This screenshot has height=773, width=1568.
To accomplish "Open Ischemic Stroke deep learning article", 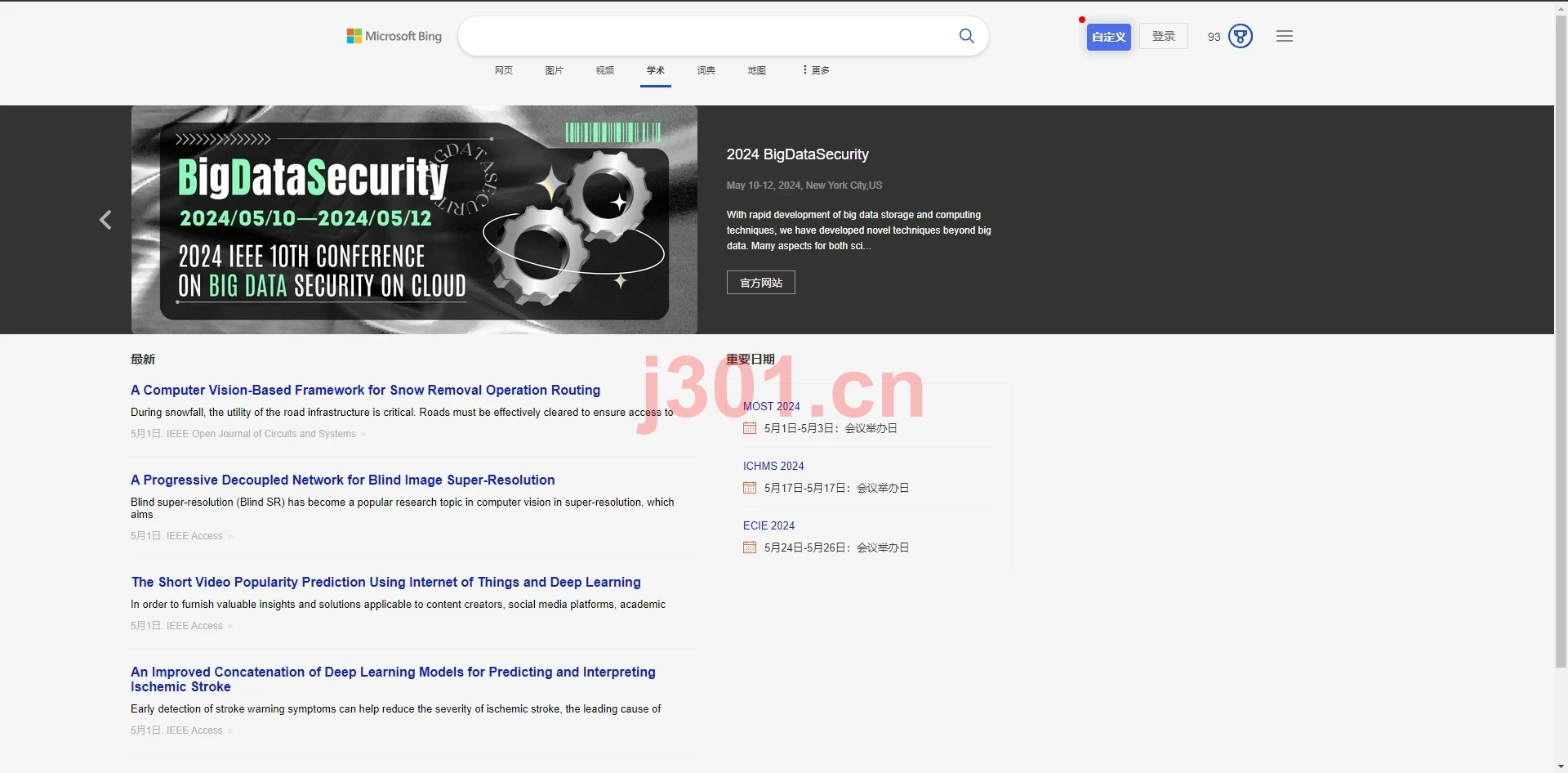I will click(x=393, y=679).
